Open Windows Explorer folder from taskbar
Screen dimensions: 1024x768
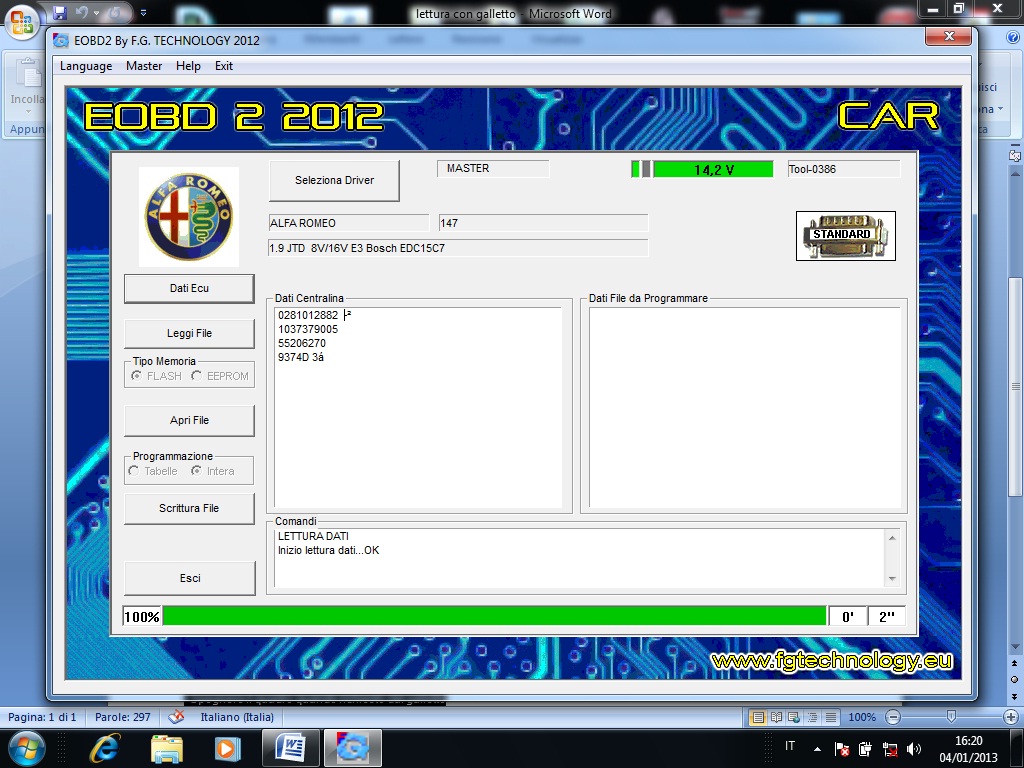point(167,748)
